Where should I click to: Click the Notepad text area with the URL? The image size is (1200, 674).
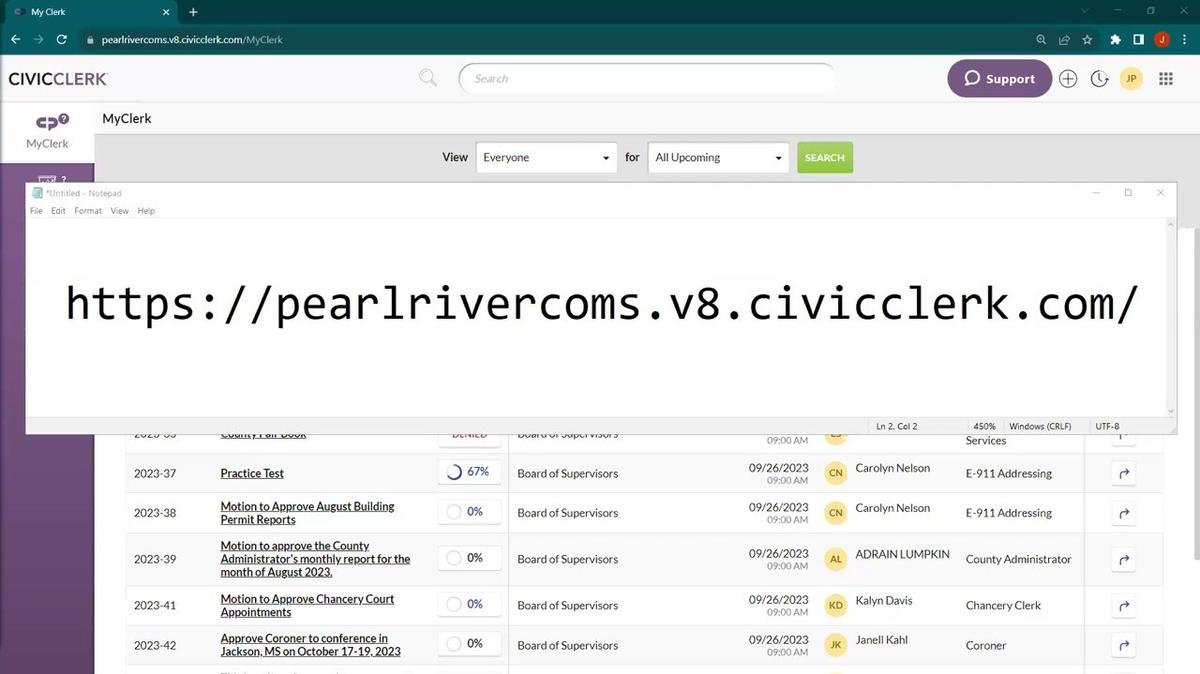597,317
